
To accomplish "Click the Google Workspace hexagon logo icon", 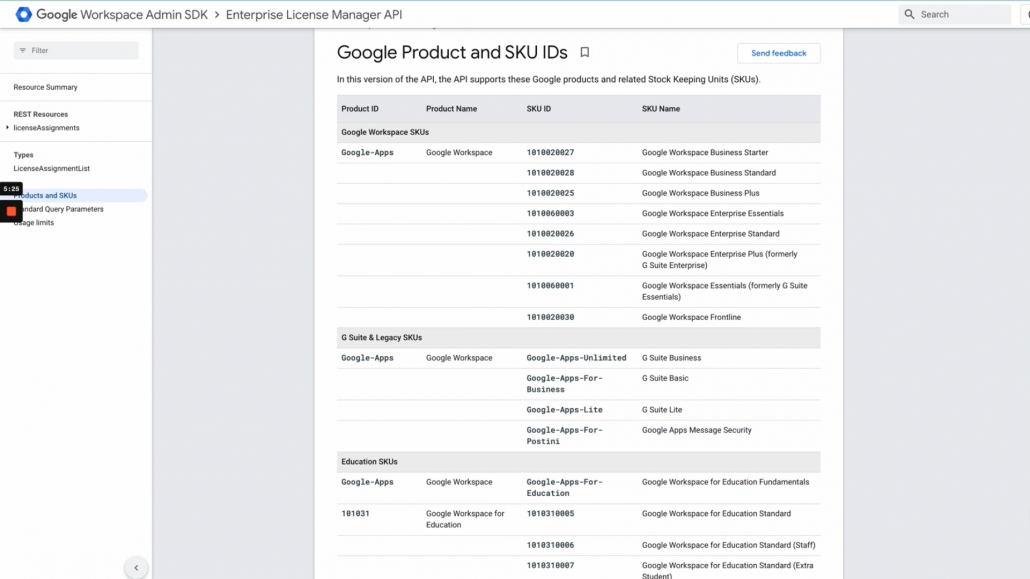I will point(24,14).
